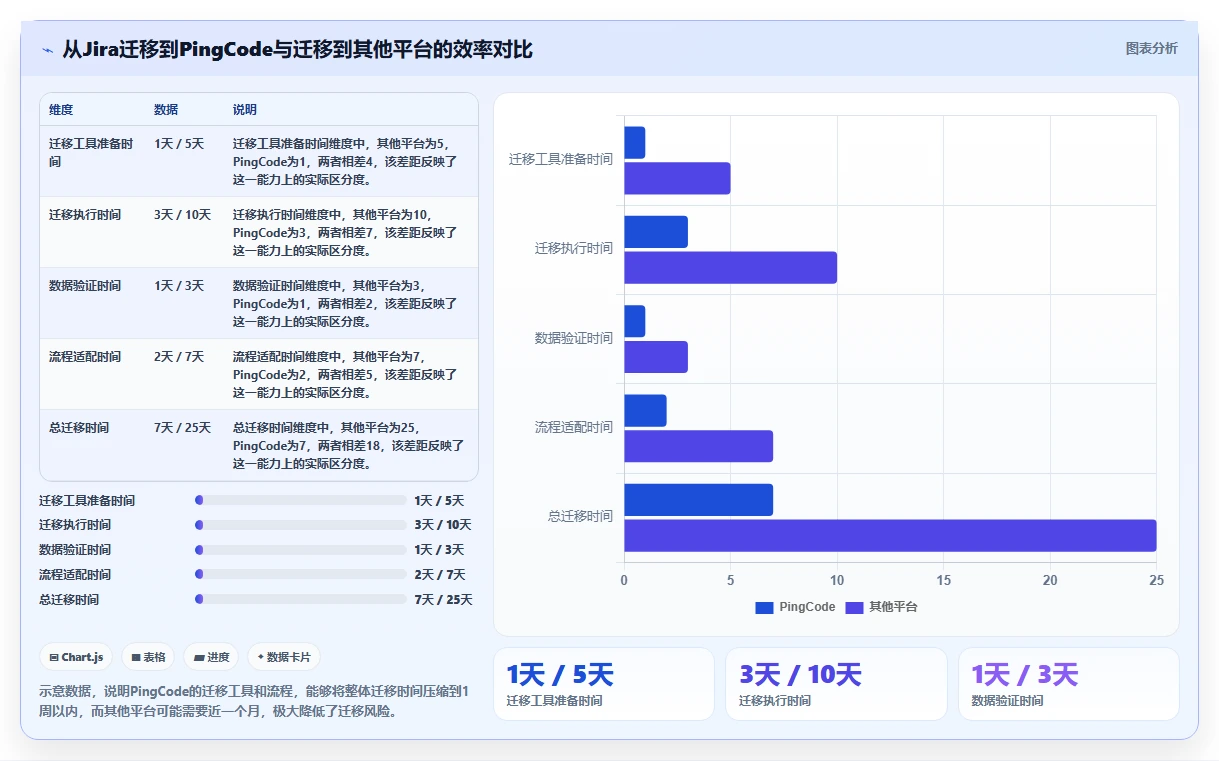Click the x-axis tick value 10
1219x761 pixels.
[837, 581]
